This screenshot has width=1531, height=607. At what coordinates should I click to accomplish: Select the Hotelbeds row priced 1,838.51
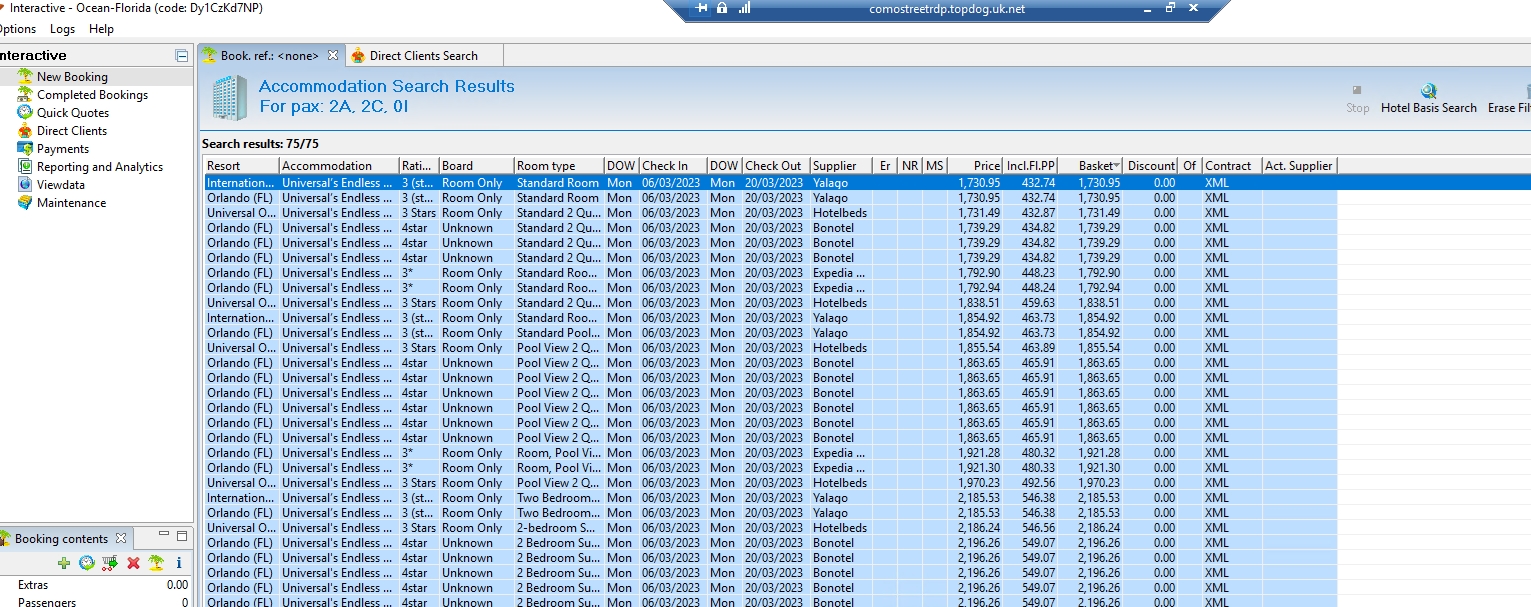tap(770, 303)
